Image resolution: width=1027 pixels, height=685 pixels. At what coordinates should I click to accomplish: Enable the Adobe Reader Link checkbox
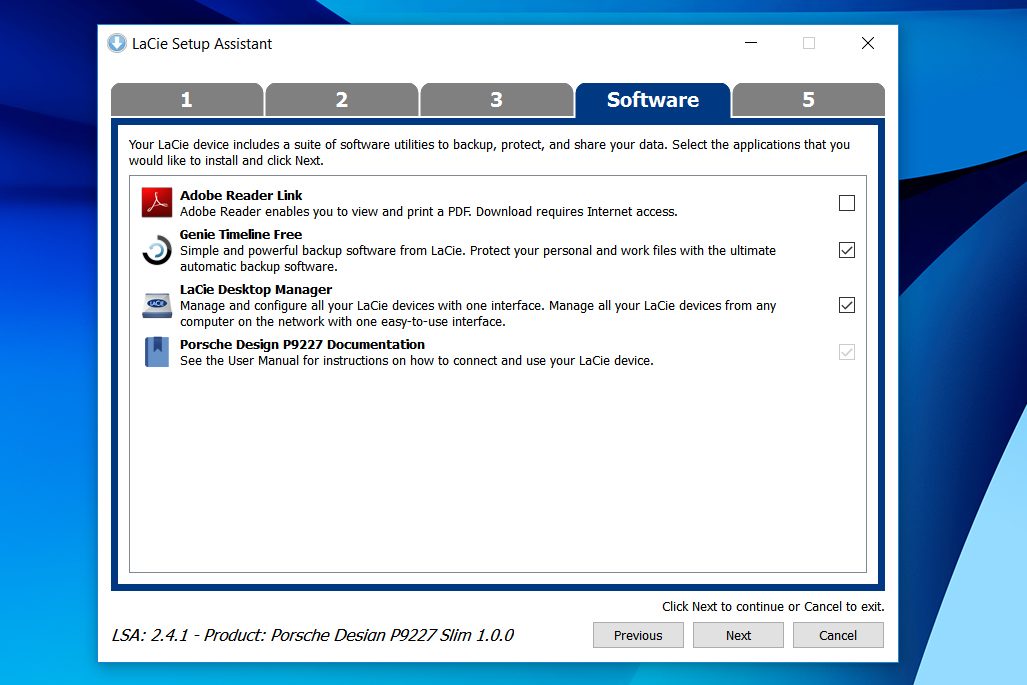[847, 203]
